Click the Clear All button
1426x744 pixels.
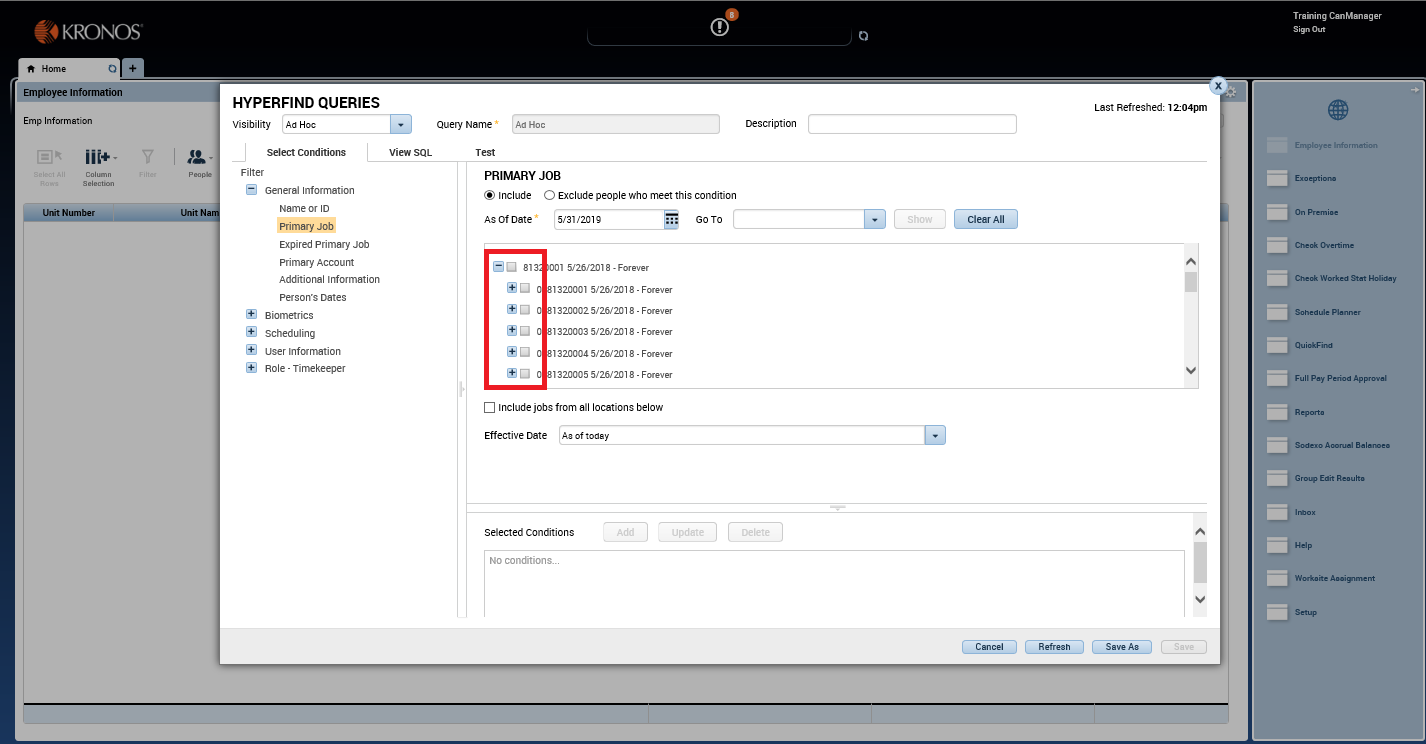click(985, 218)
